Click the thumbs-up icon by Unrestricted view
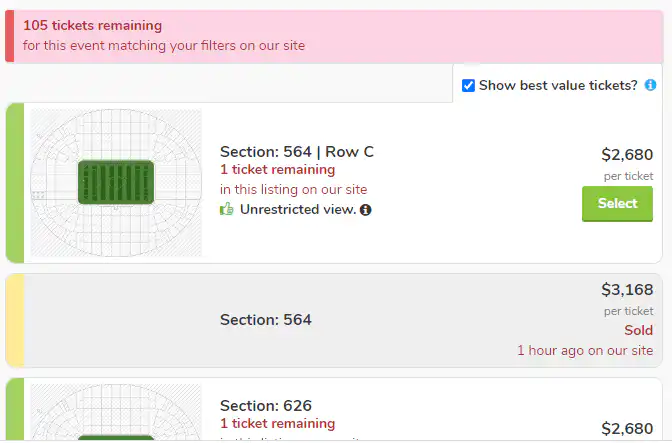The height and width of the screenshot is (443, 672). tap(227, 210)
